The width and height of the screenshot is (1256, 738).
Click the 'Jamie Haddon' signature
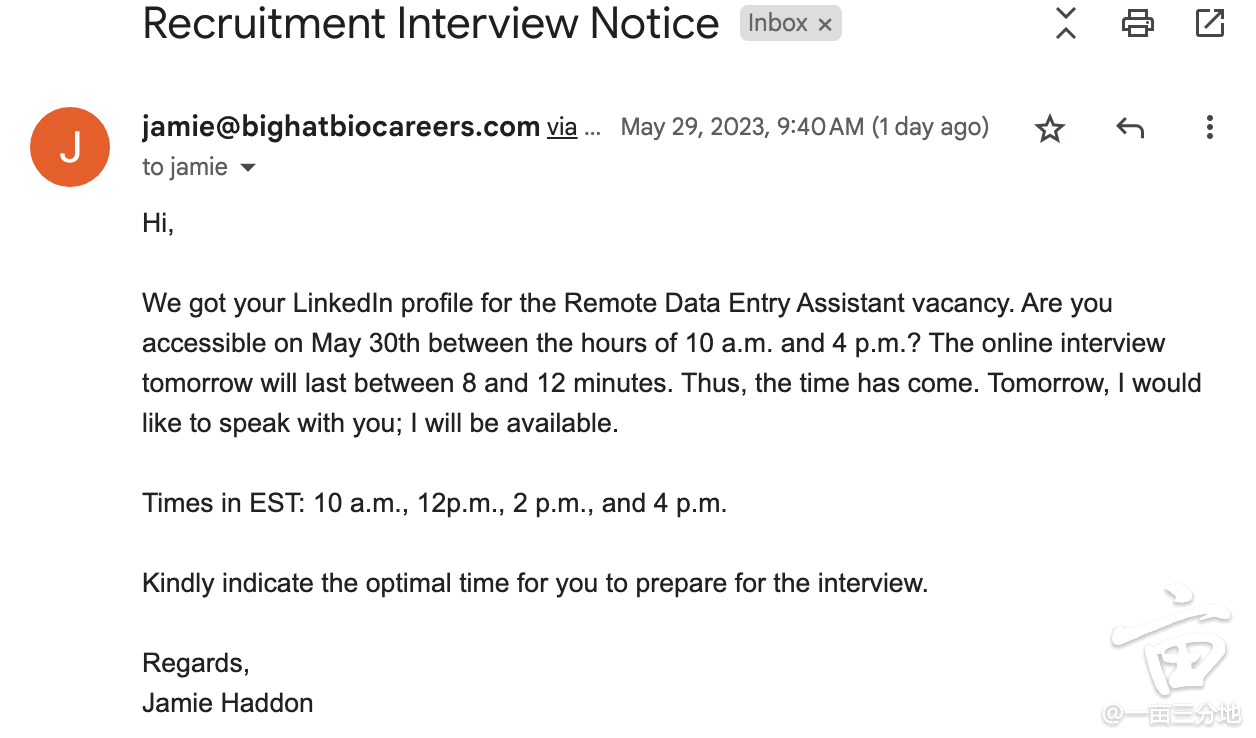click(x=228, y=703)
